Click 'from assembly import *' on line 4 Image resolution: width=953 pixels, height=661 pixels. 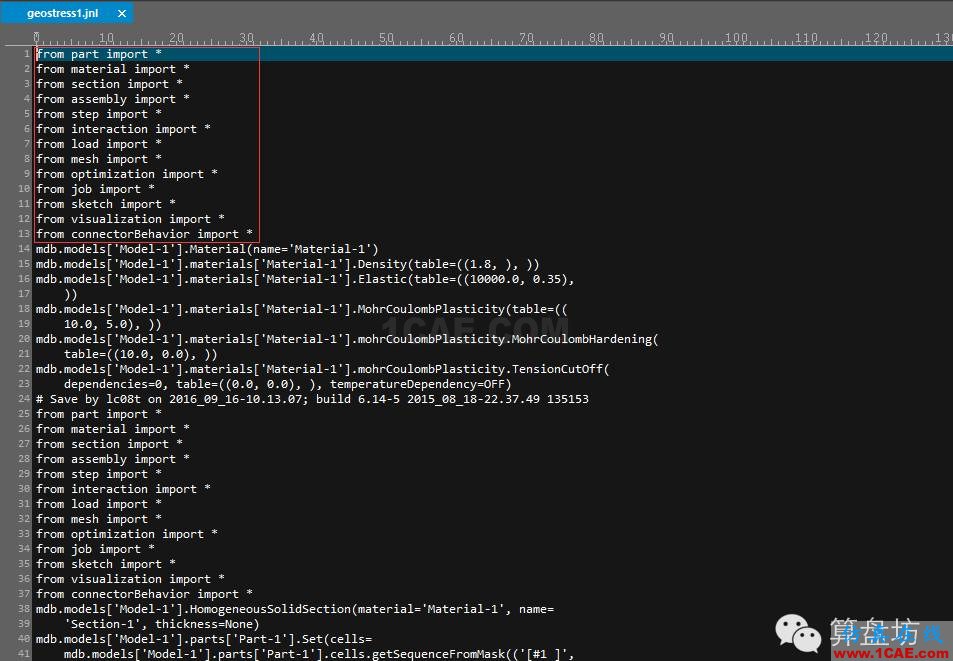[x=112, y=99]
